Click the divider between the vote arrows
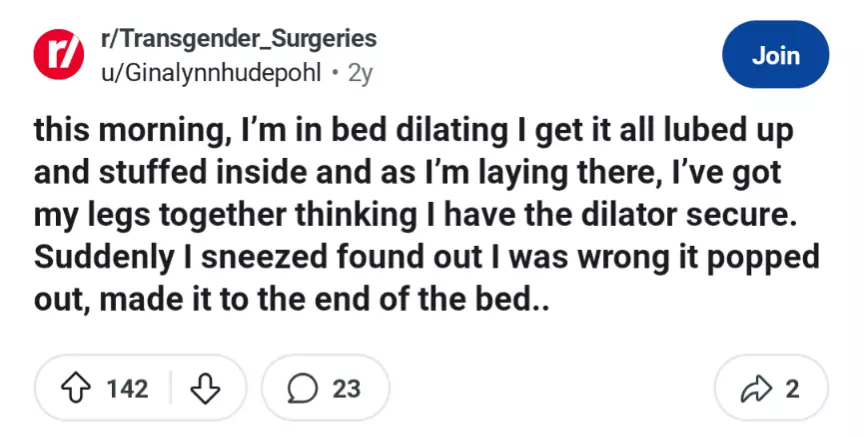 (169, 388)
